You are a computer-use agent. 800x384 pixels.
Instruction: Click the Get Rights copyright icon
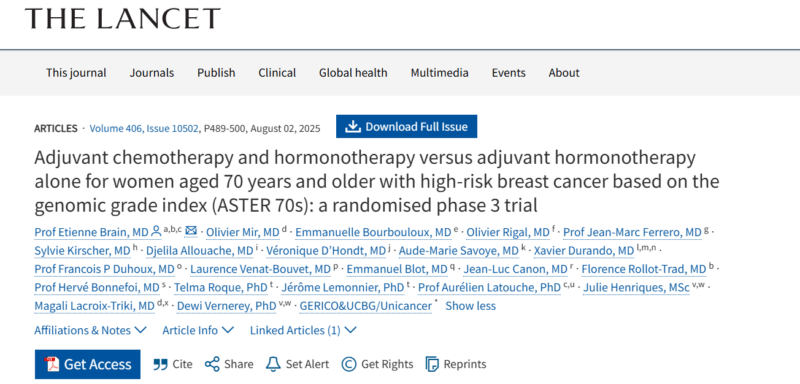pos(349,364)
